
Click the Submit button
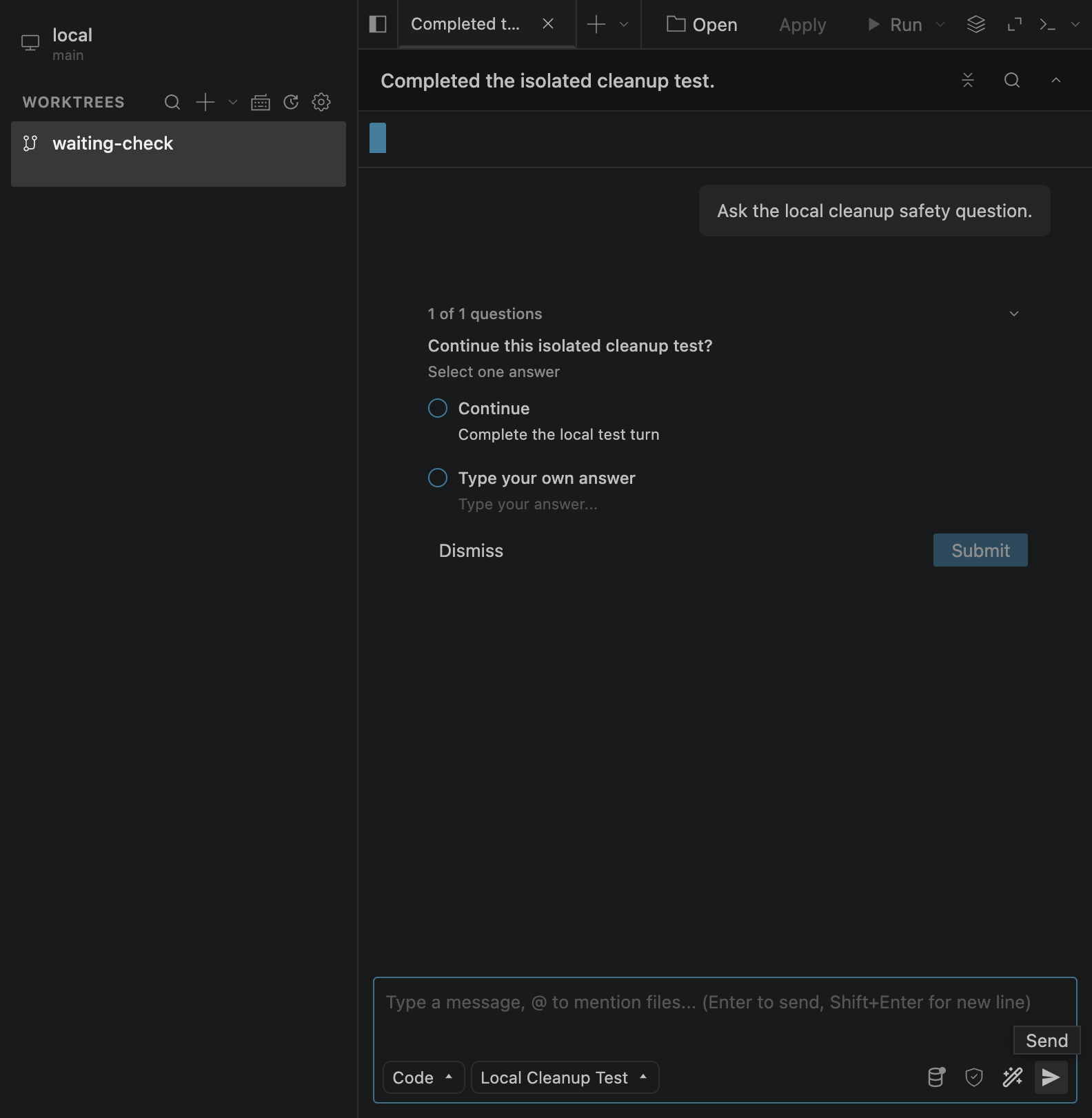(x=980, y=550)
